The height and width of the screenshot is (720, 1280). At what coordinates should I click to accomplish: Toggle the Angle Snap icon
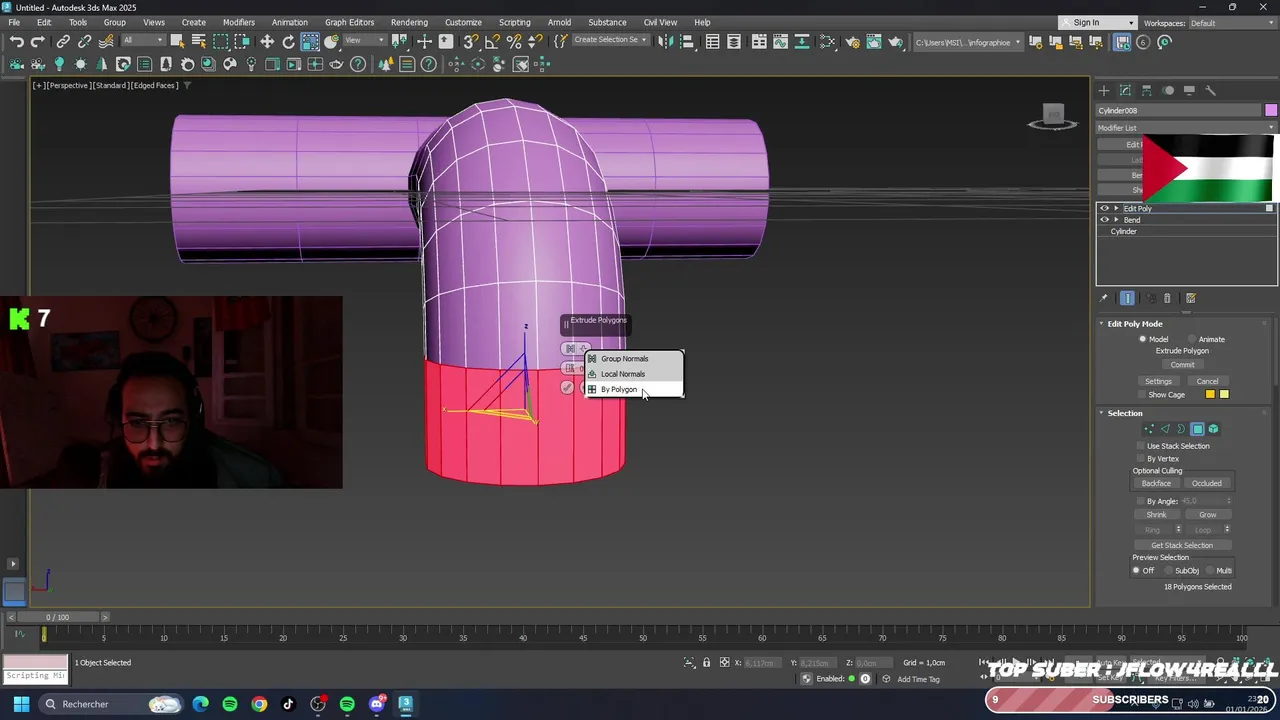(493, 42)
